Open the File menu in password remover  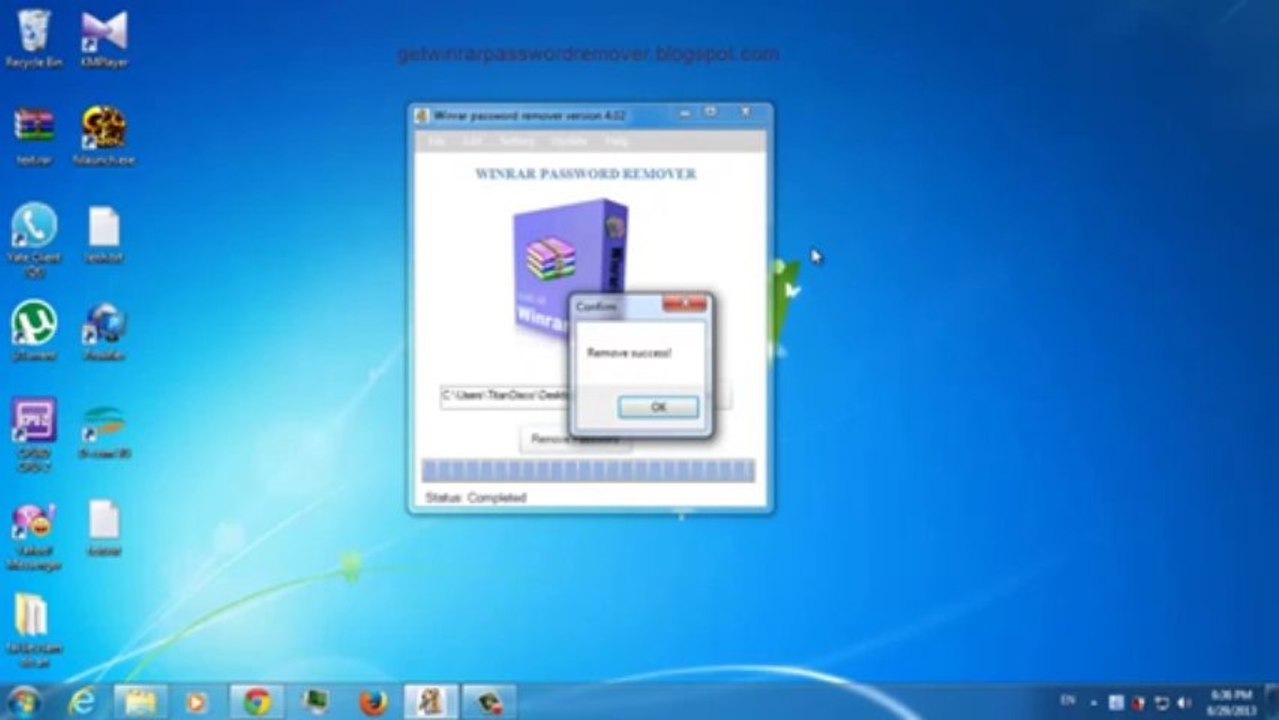(x=437, y=142)
